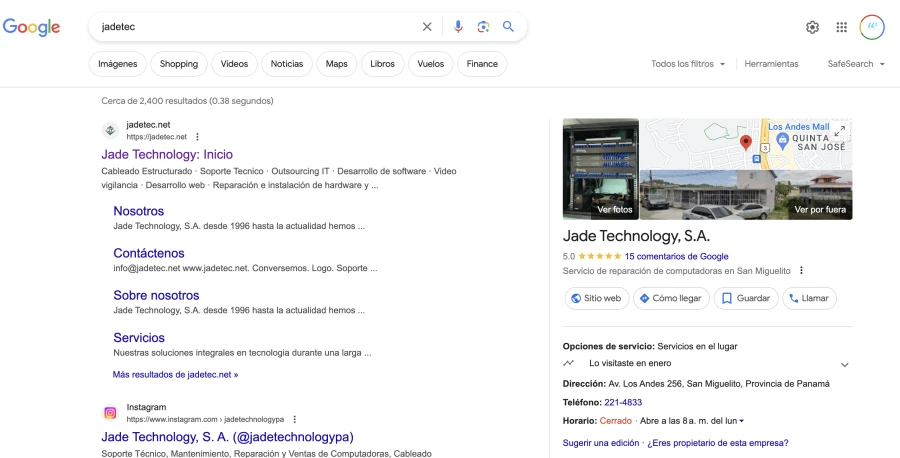Open 'Ver fotos' thumbnail of server rack
Viewport: 900px width, 458px height.
[600, 169]
